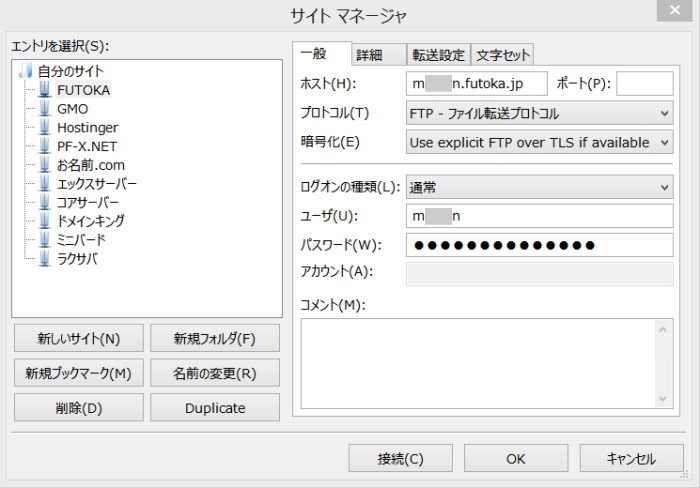This screenshot has width=700, height=488.
Task: Click the 名前の変更(R) button
Action: 215,373
